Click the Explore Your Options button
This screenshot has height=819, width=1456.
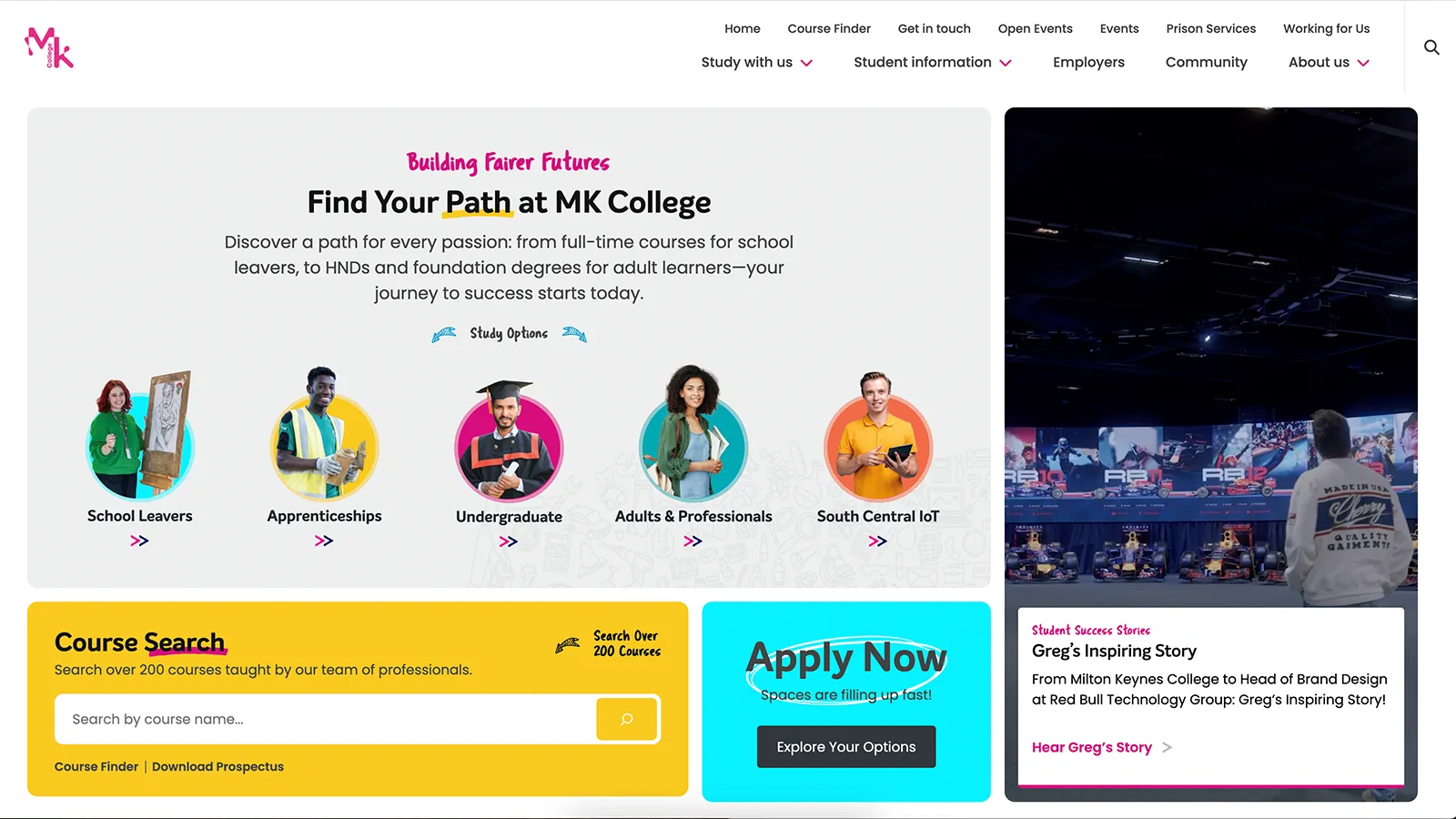(846, 746)
